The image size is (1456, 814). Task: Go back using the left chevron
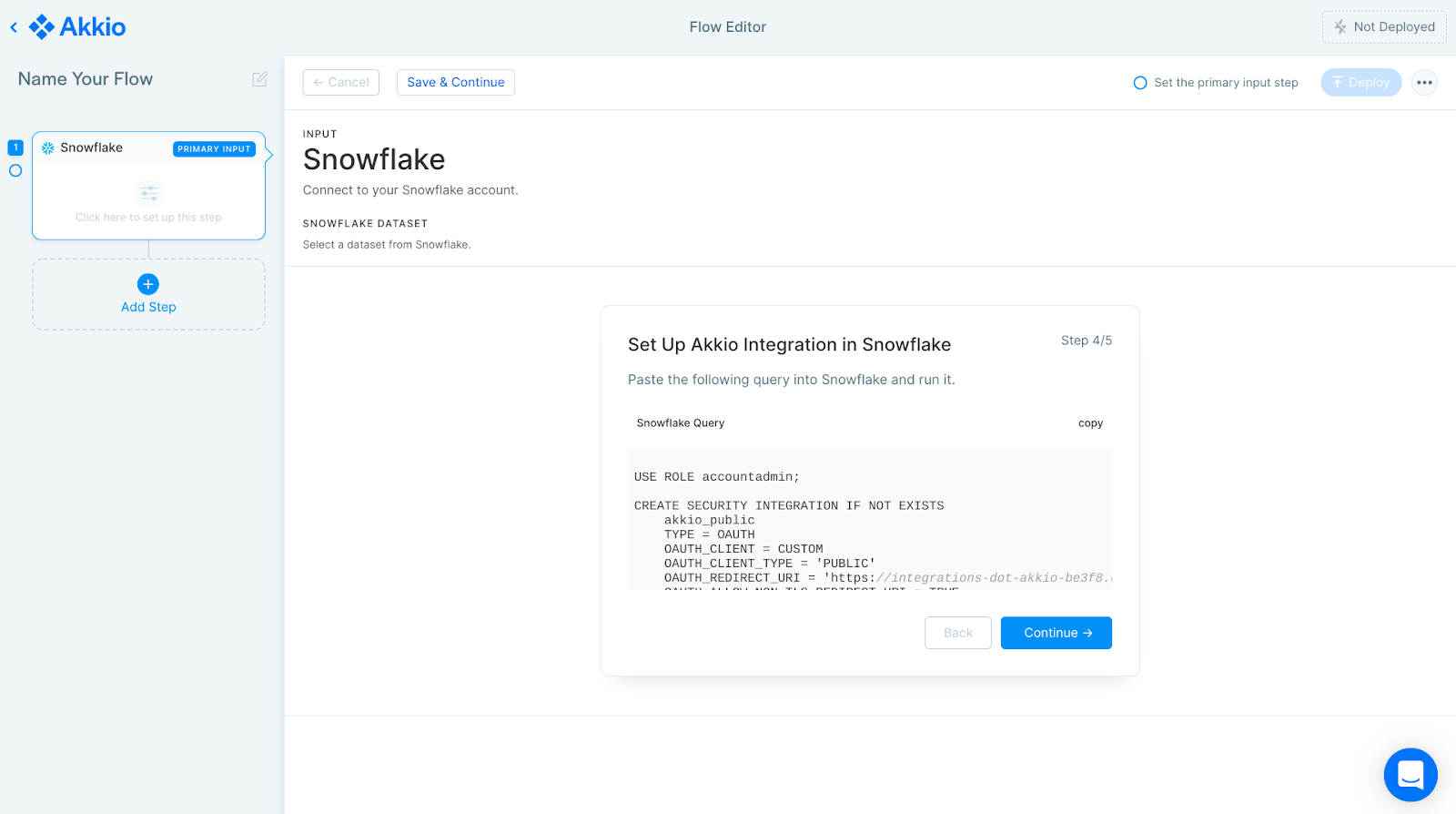tap(14, 27)
